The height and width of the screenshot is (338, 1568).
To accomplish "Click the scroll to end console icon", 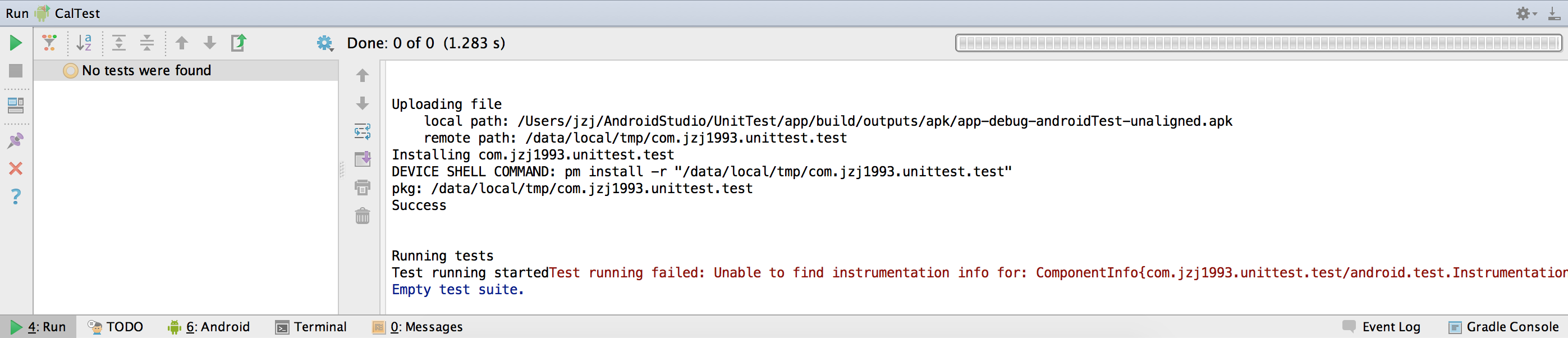I will click(362, 159).
